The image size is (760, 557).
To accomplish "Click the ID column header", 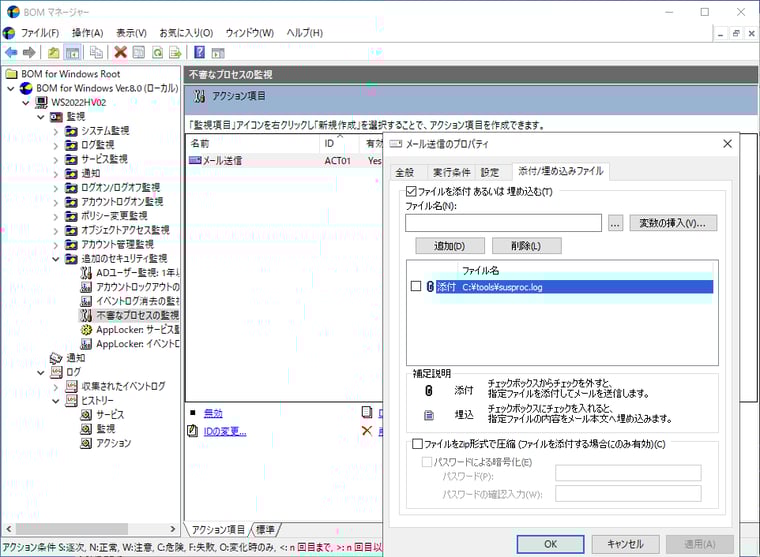I will point(339,143).
